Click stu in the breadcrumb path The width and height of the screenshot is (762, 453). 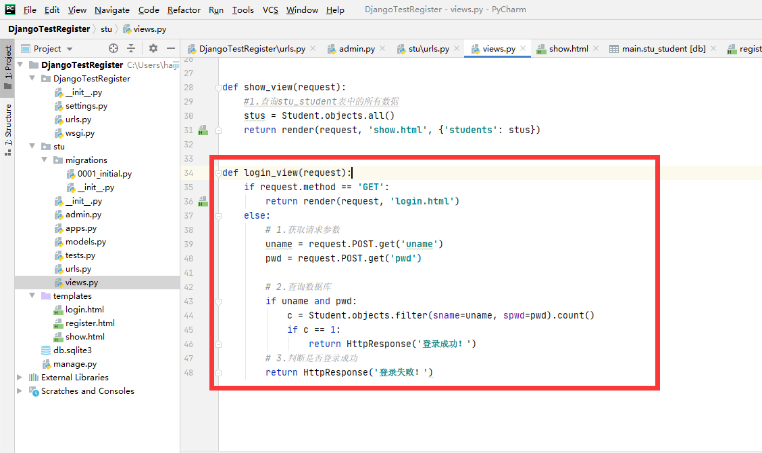pos(105,29)
